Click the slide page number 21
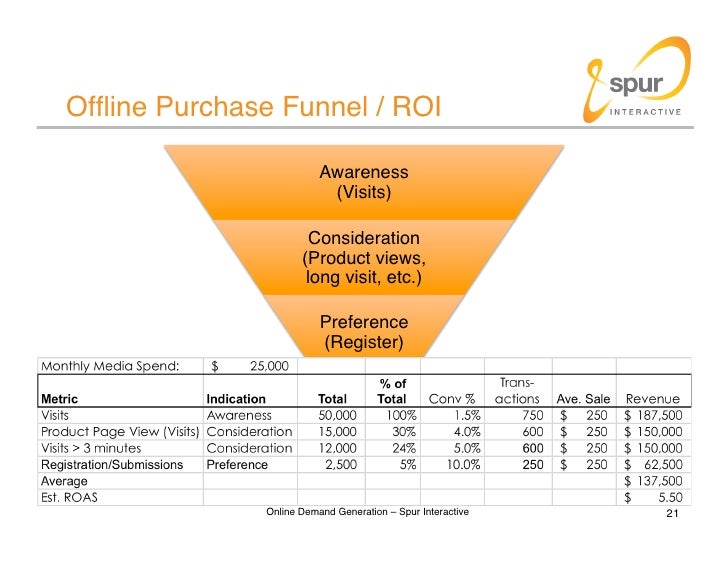The height and width of the screenshot is (563, 728). point(672,513)
